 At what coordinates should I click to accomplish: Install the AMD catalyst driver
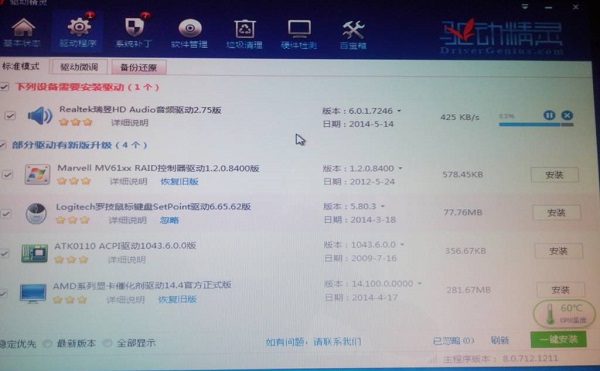click(561, 290)
